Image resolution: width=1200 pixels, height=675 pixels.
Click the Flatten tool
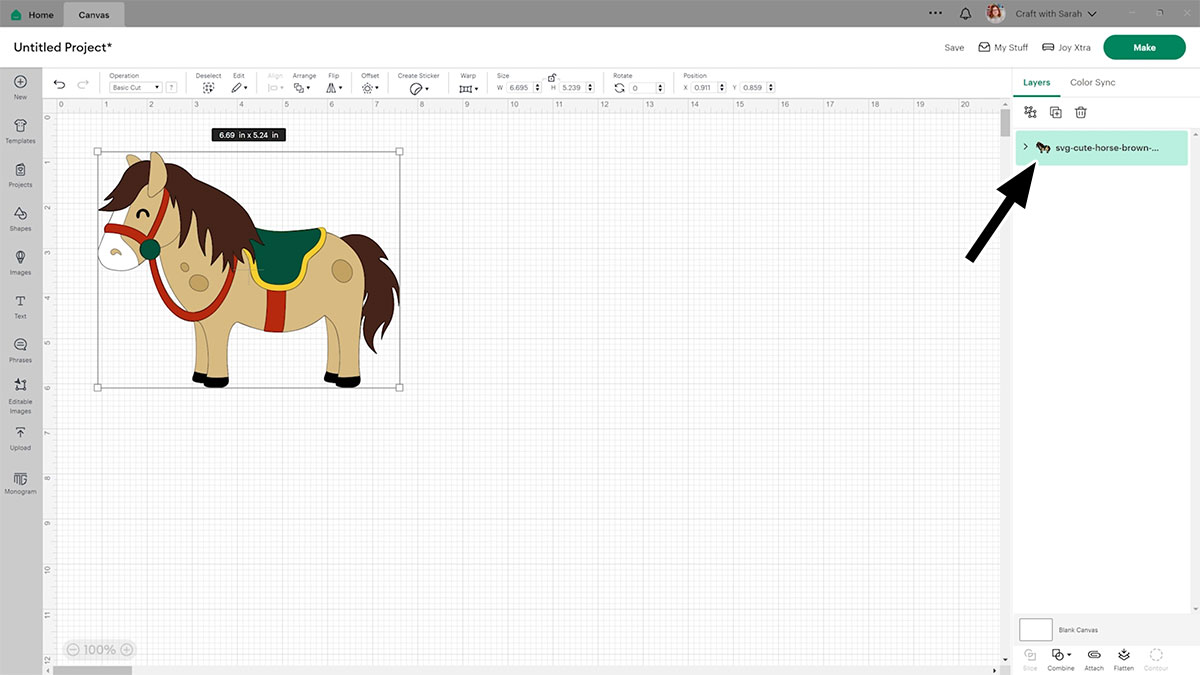(x=1123, y=659)
